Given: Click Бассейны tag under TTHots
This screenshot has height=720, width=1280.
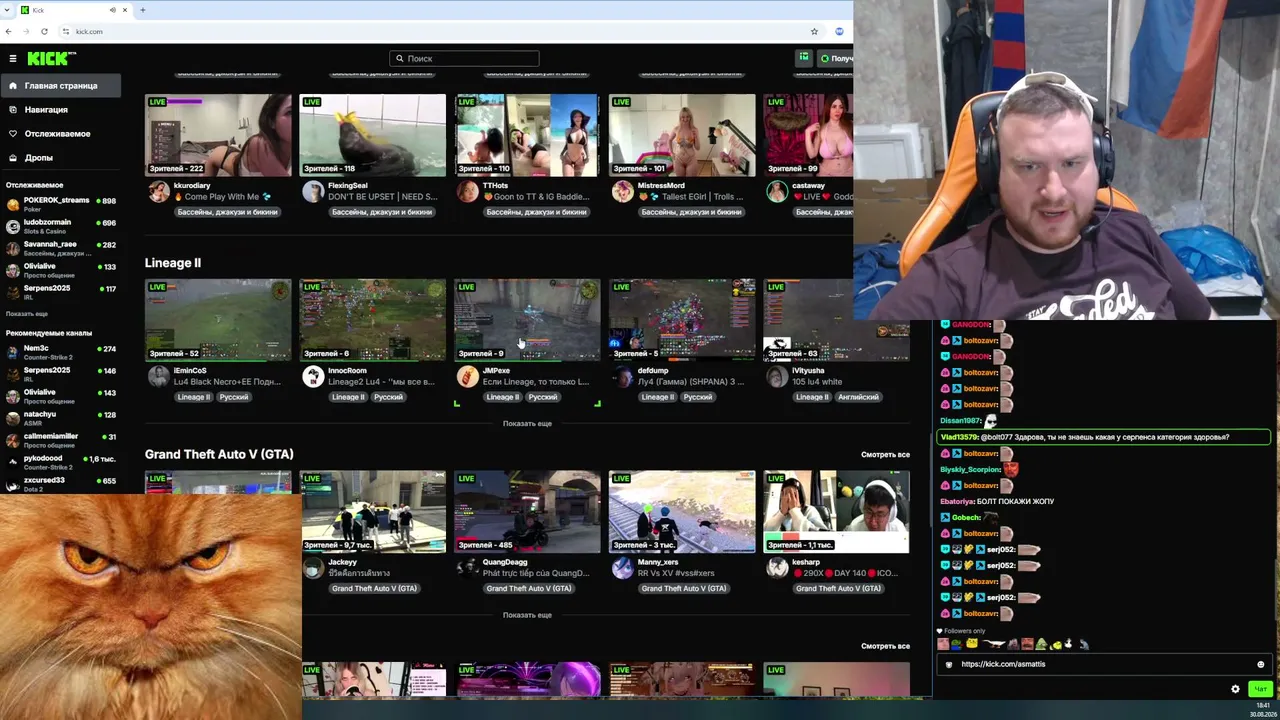Looking at the screenshot, I should (537, 212).
